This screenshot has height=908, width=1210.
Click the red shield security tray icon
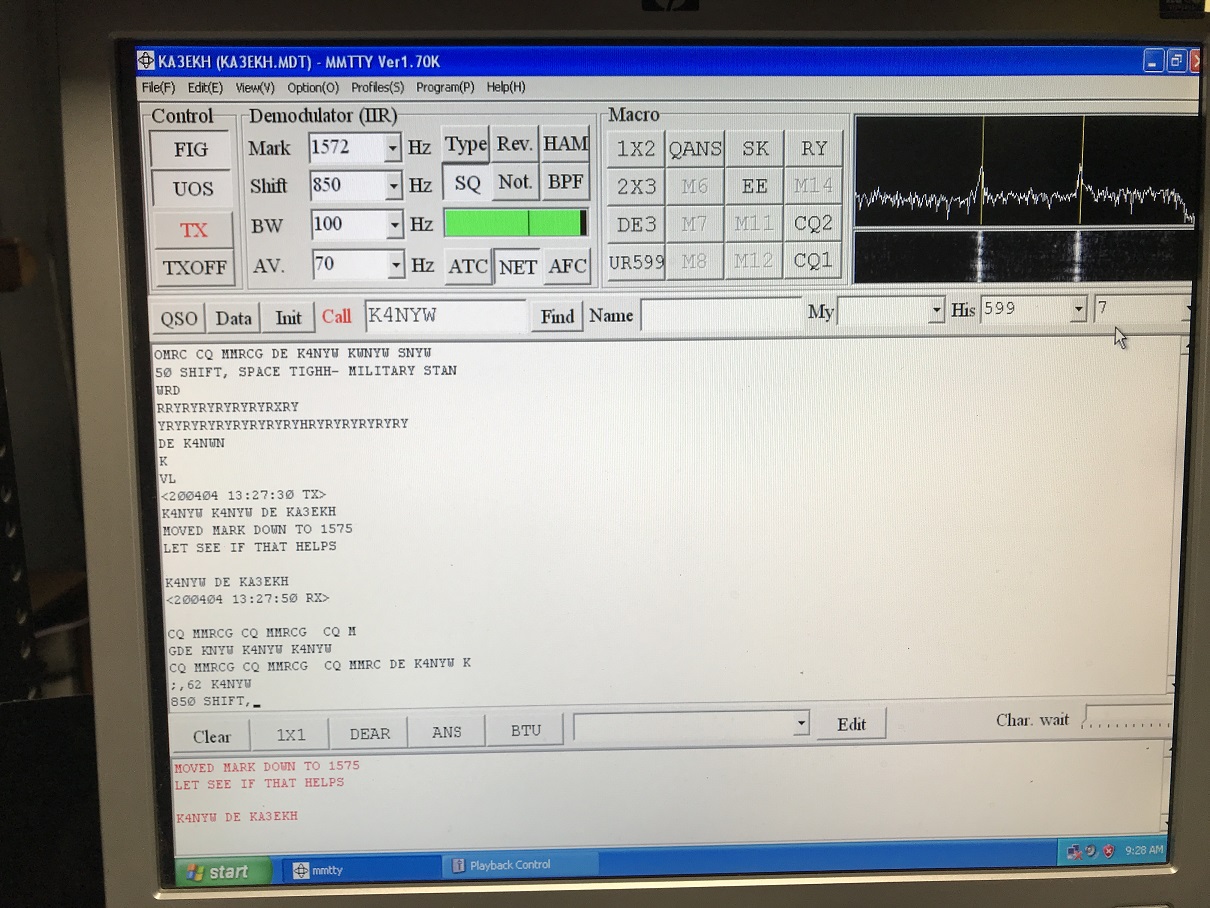(x=1108, y=852)
